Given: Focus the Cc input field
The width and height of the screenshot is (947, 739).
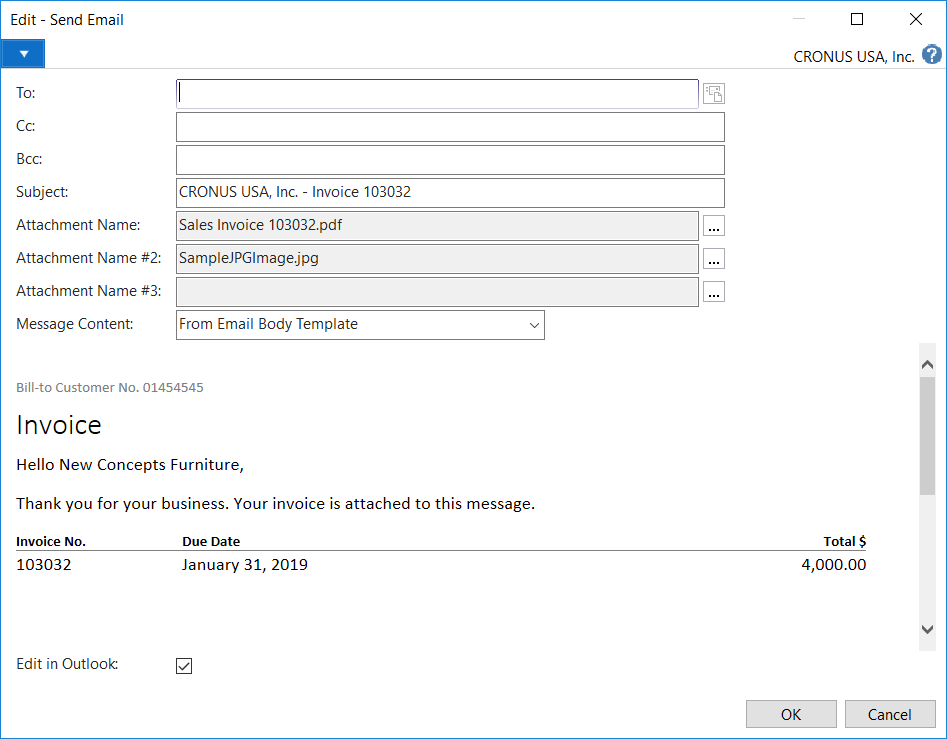Looking at the screenshot, I should (449, 127).
